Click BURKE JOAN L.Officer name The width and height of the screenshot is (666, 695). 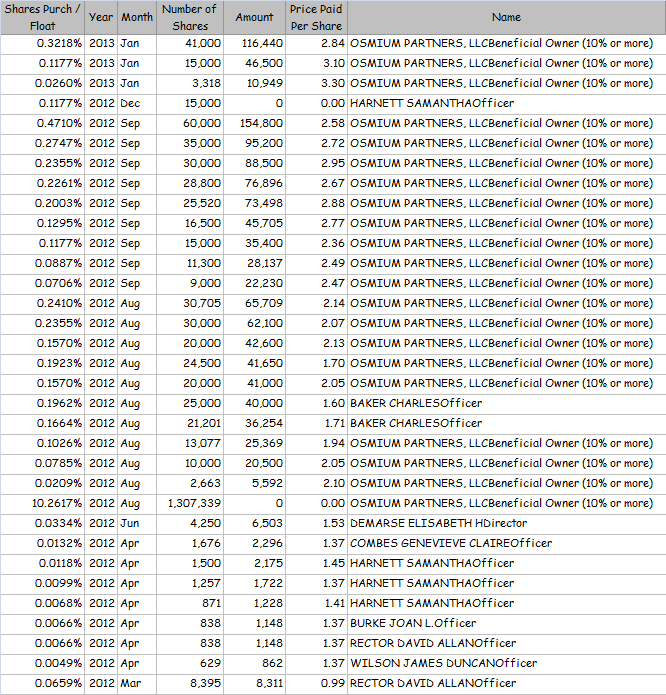coord(413,623)
